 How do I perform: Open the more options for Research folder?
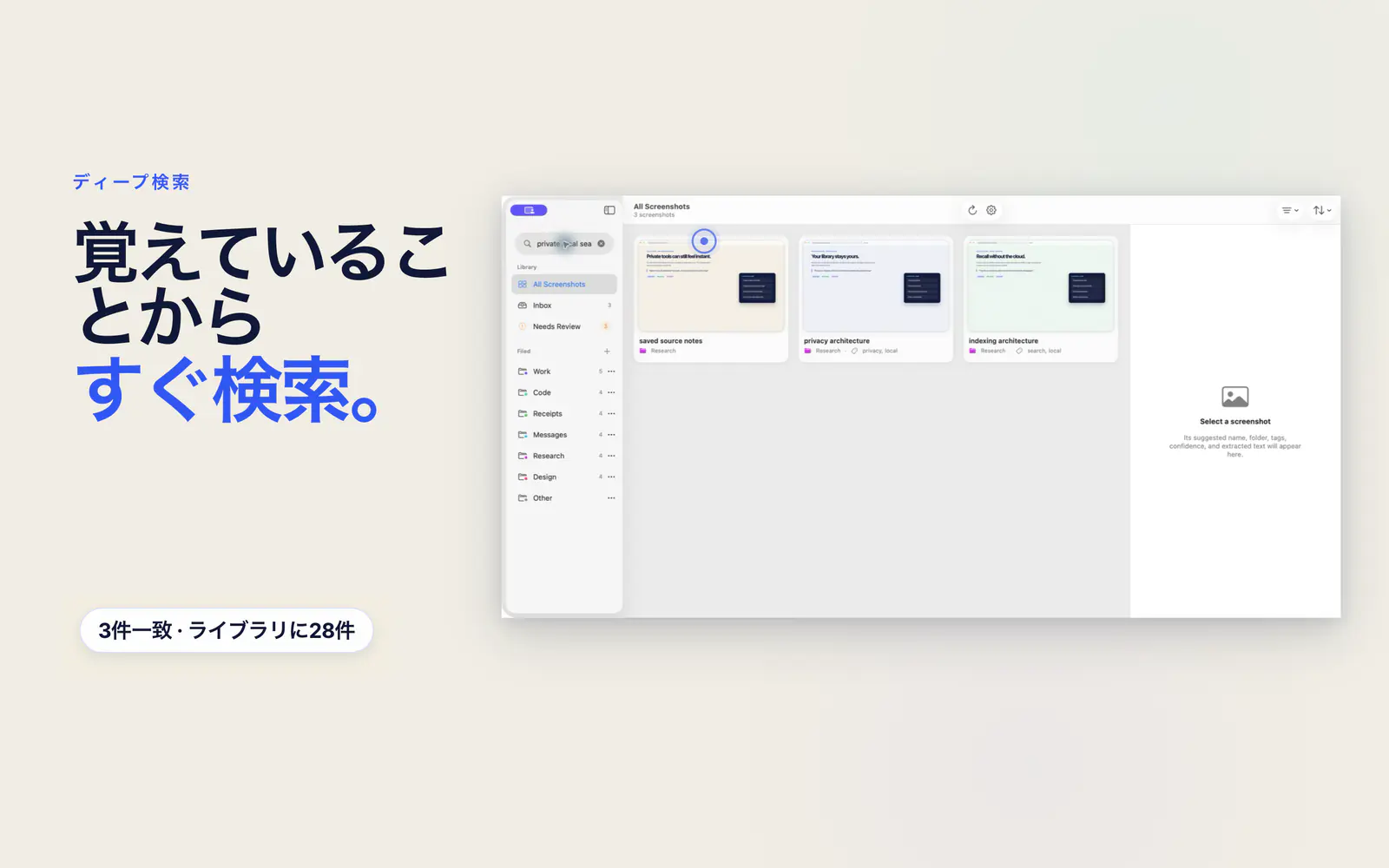click(x=611, y=456)
